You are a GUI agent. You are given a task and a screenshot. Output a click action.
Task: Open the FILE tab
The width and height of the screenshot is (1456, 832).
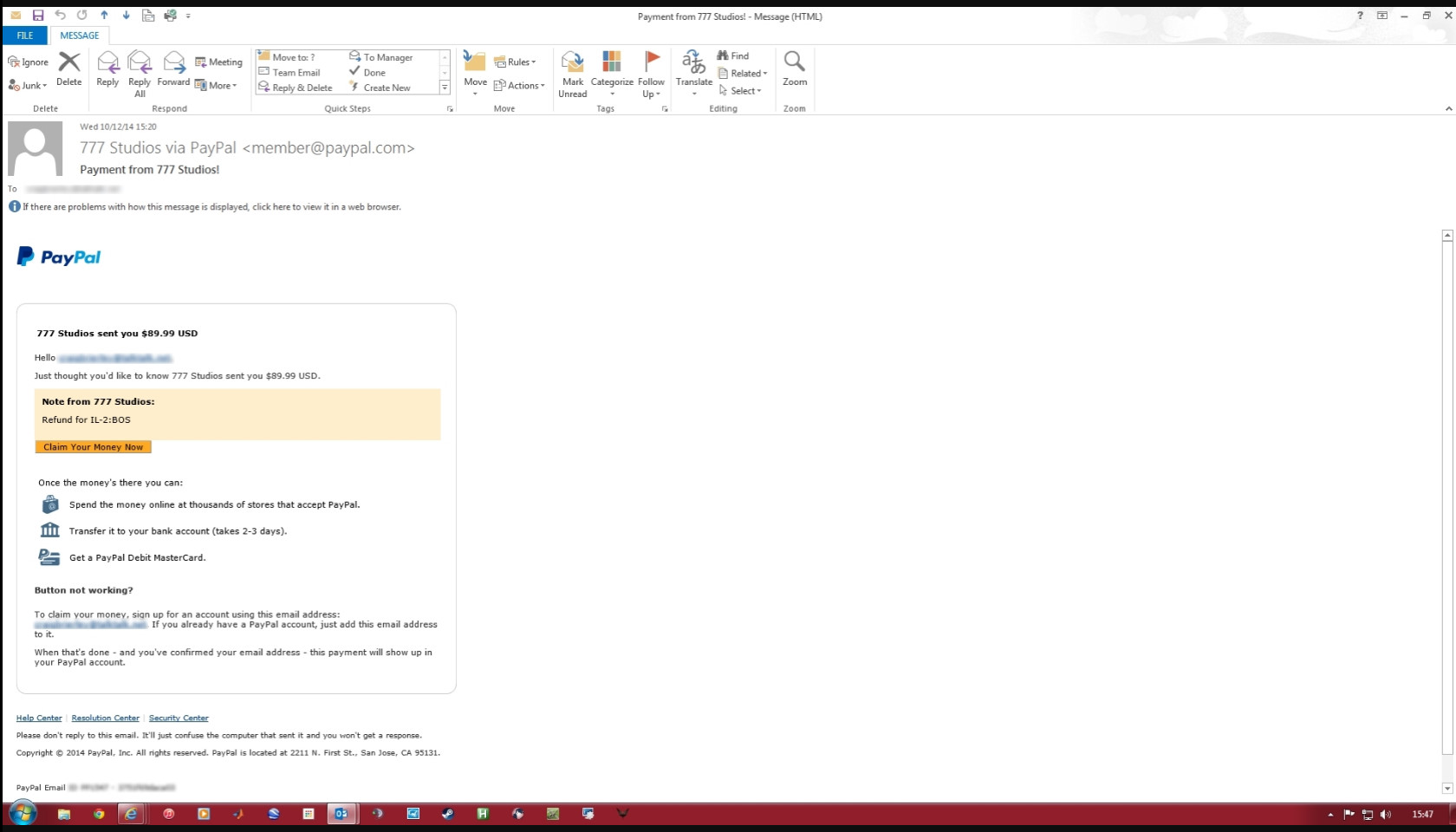(25, 36)
